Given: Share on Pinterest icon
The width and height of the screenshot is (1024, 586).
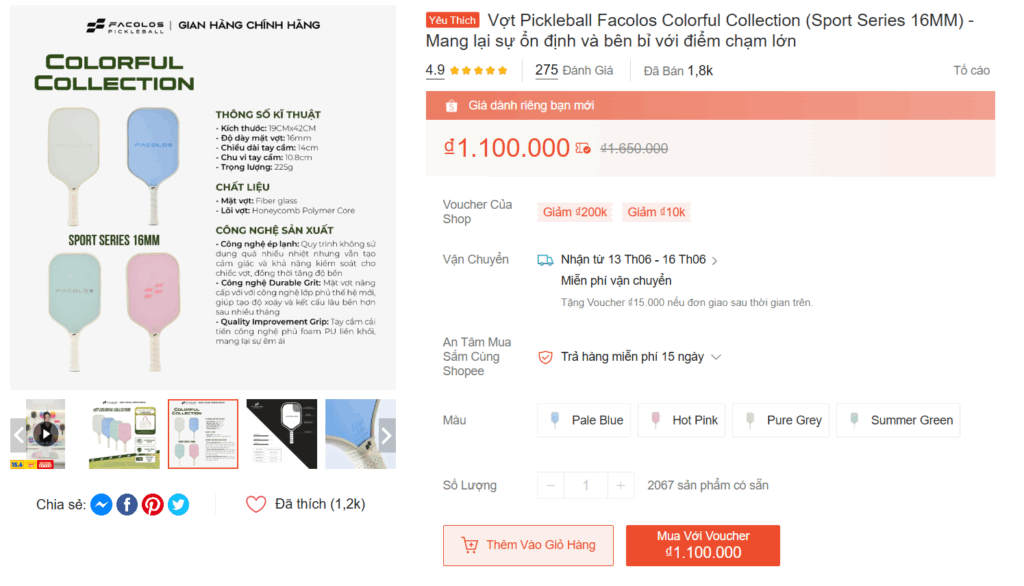Looking at the screenshot, I should (x=153, y=505).
